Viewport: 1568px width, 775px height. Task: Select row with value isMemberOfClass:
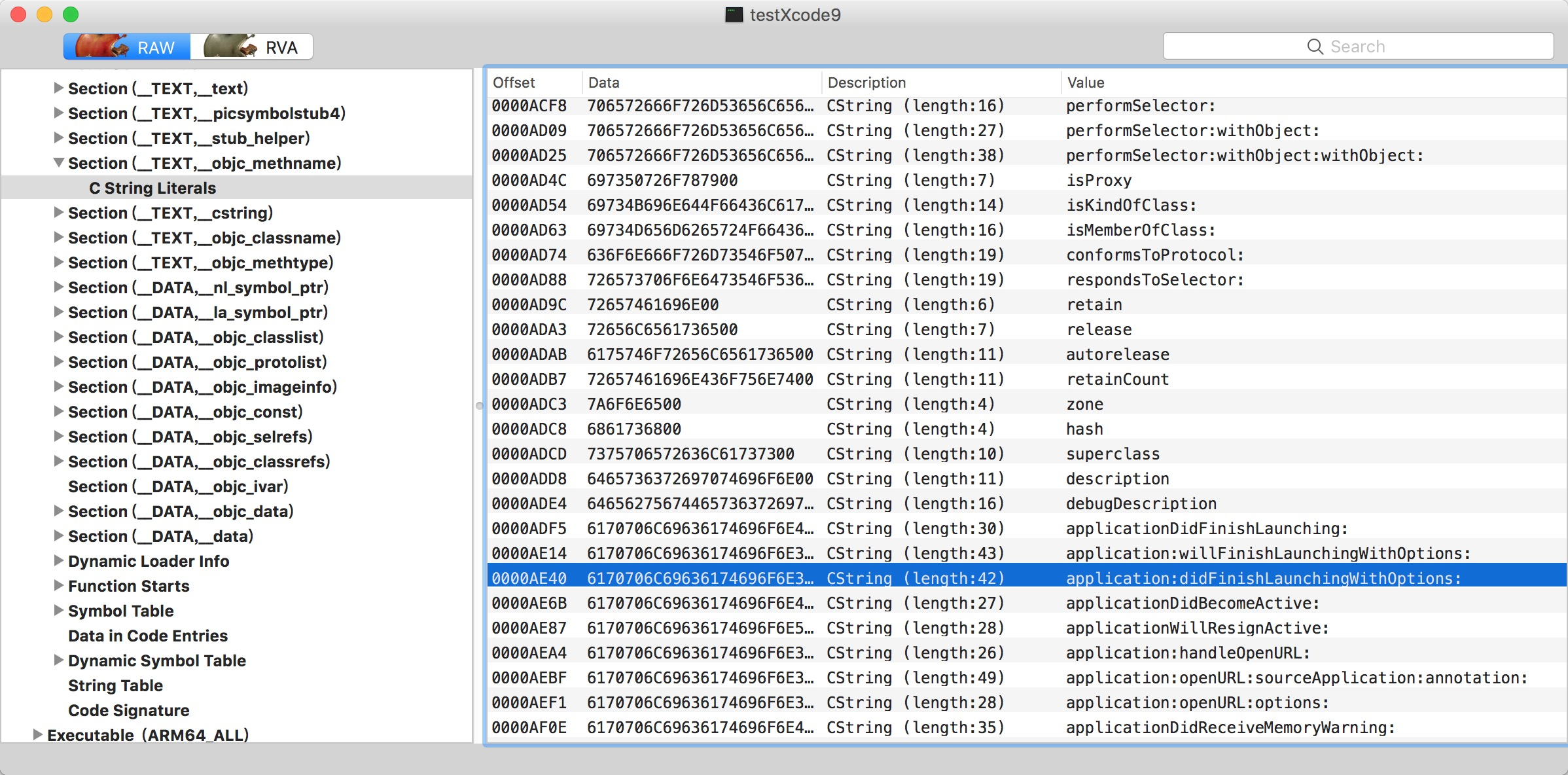click(1027, 230)
